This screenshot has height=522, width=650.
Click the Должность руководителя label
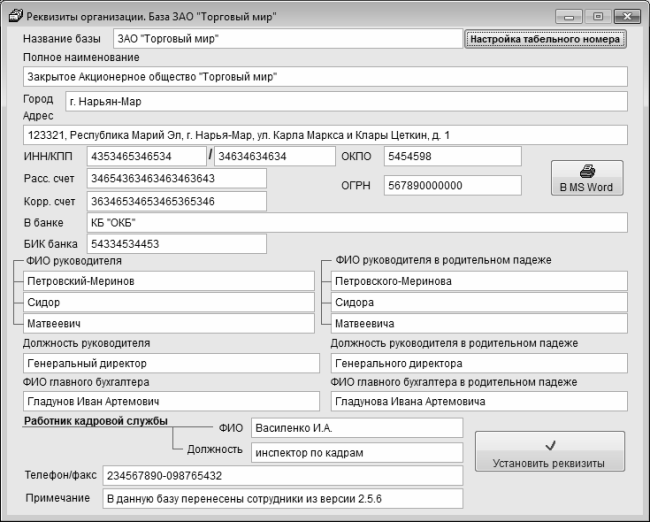(87, 343)
